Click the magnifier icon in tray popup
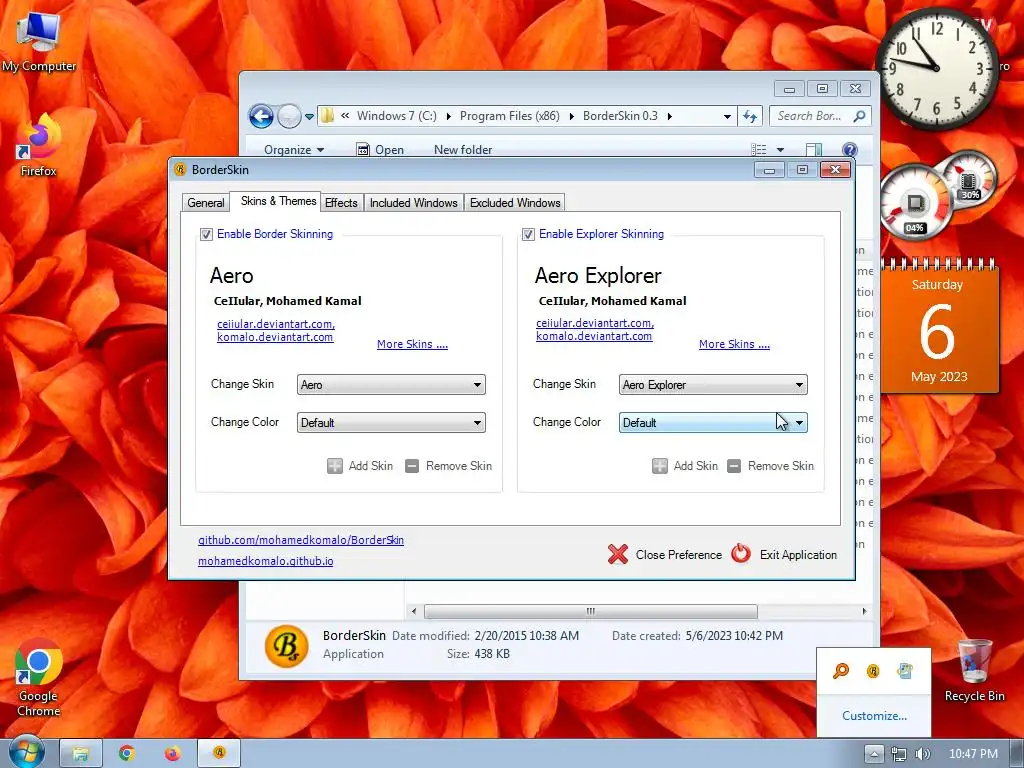 (840, 671)
